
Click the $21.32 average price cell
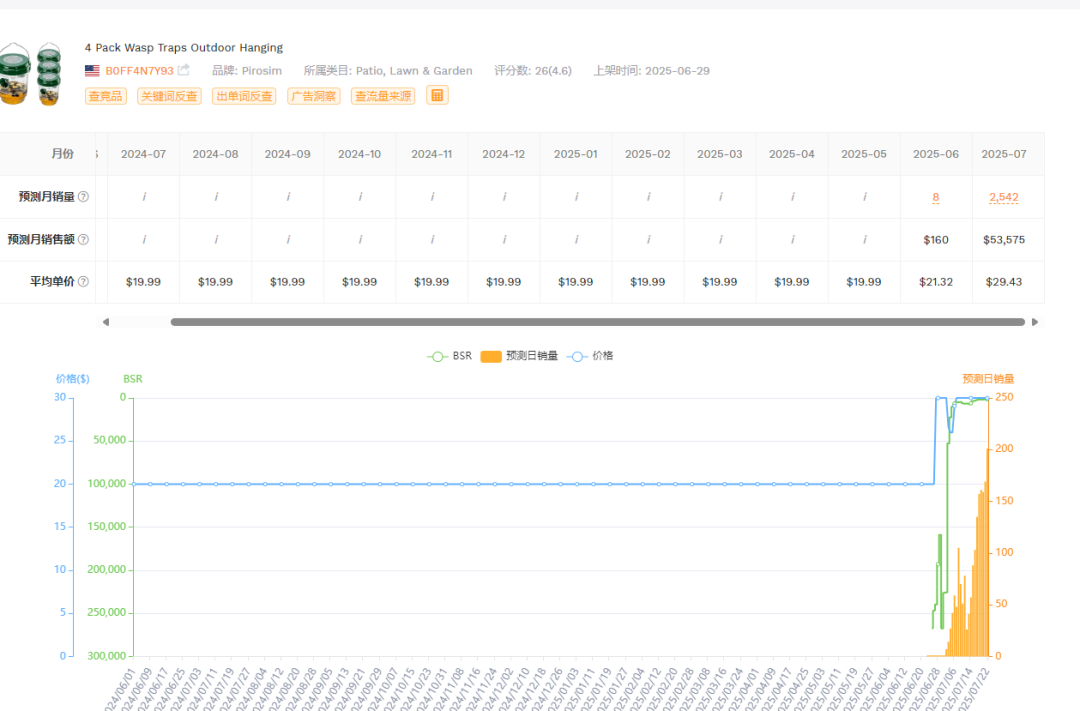[935, 282]
